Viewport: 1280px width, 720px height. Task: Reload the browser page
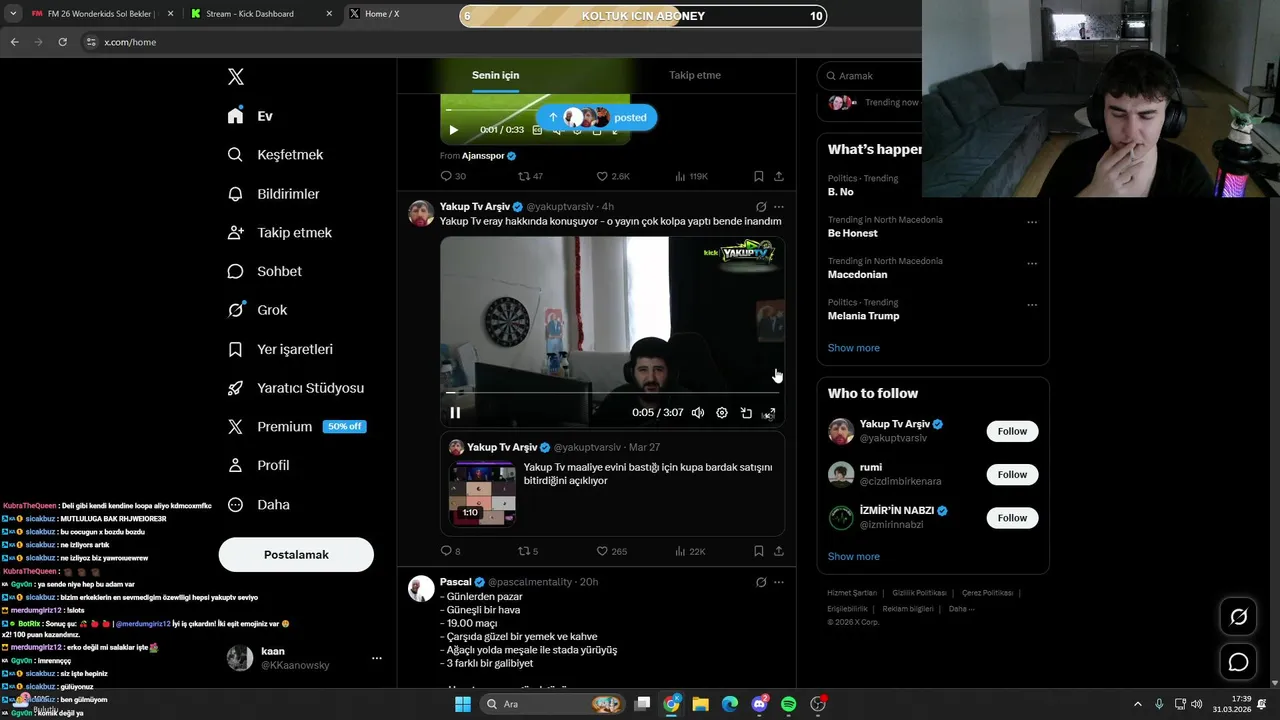[62, 42]
